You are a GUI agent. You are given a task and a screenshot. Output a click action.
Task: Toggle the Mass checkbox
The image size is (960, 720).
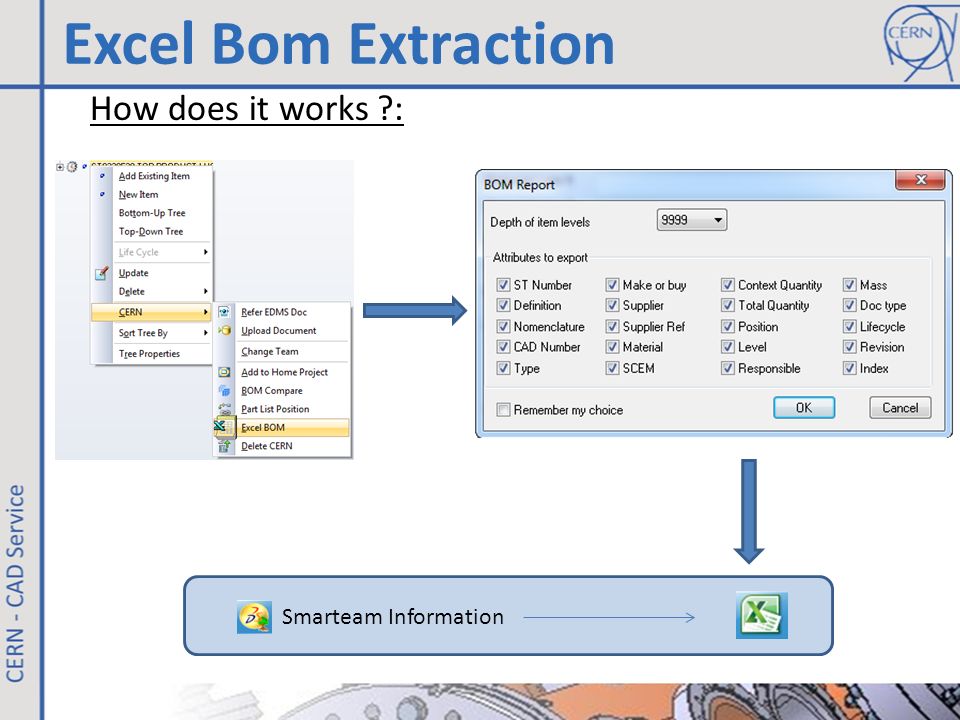pyautogui.click(x=849, y=285)
